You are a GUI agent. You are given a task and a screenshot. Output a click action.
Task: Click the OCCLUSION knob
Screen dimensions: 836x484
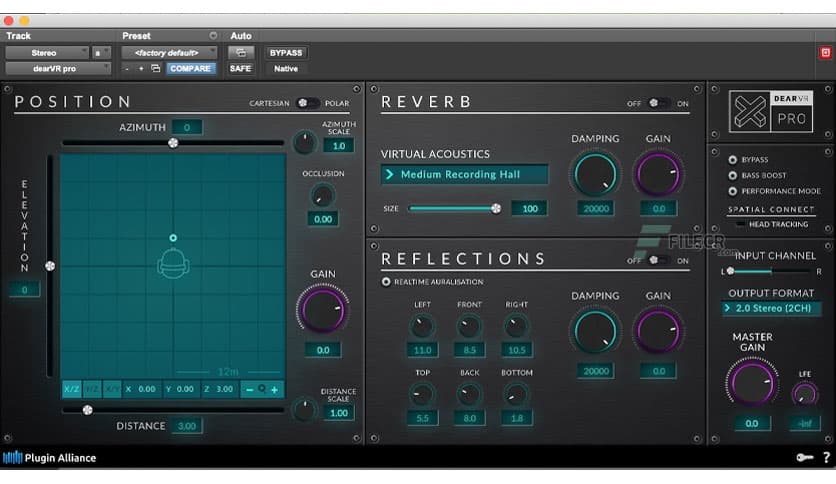(323, 196)
